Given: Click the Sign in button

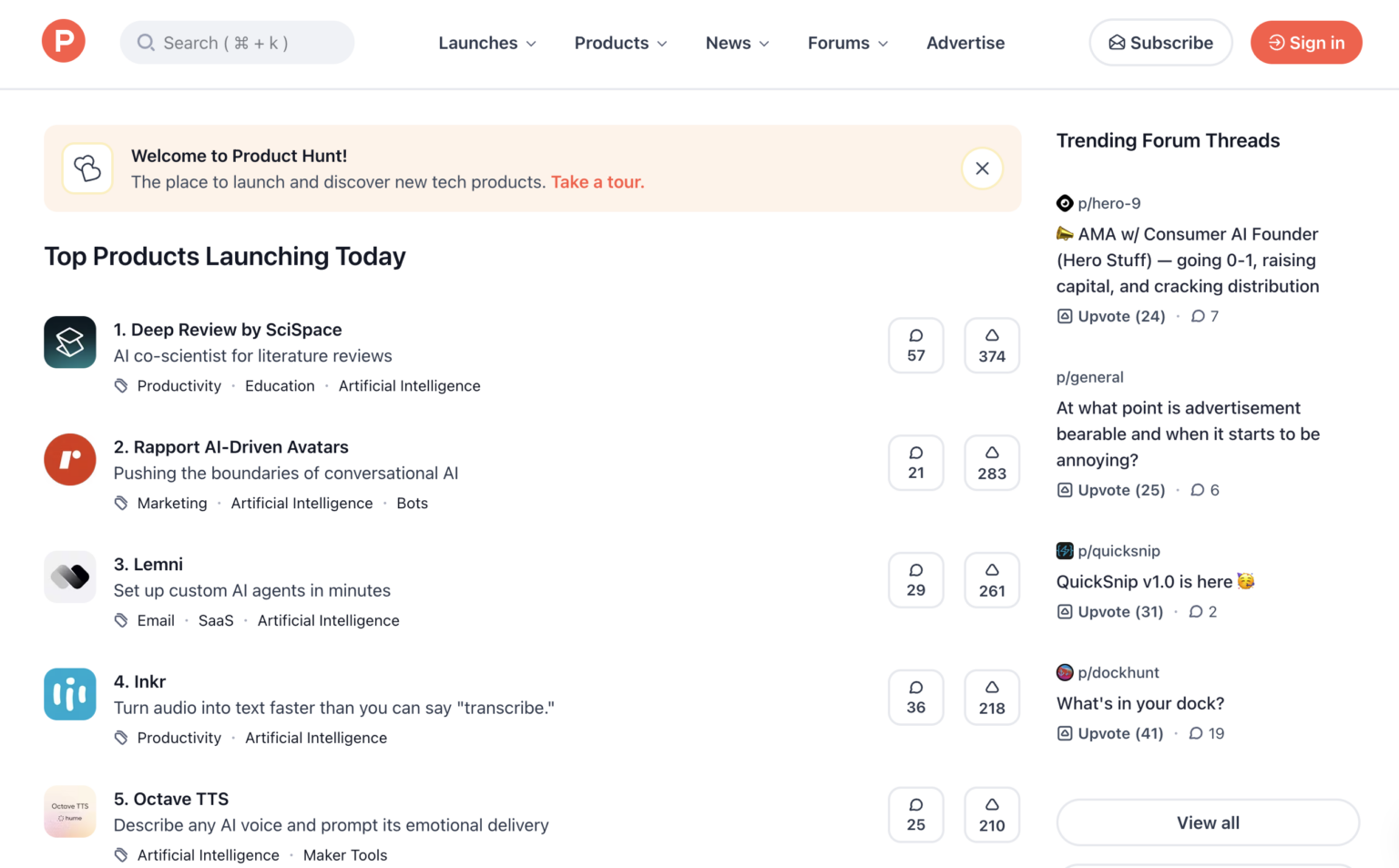Looking at the screenshot, I should (x=1306, y=42).
